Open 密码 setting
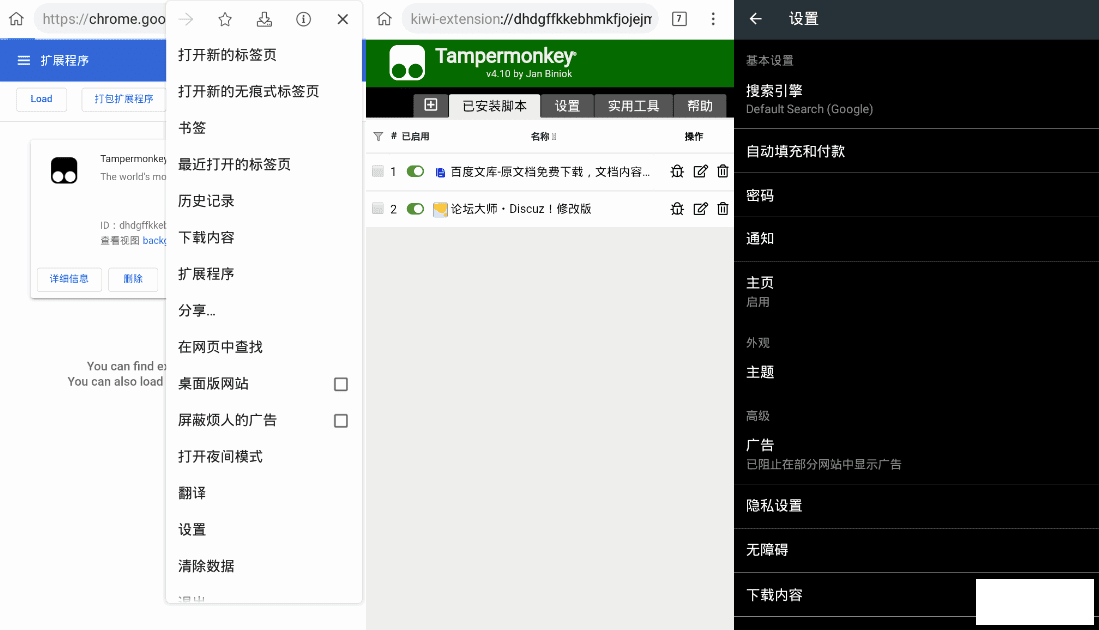This screenshot has height=630, width=1099. [916, 195]
